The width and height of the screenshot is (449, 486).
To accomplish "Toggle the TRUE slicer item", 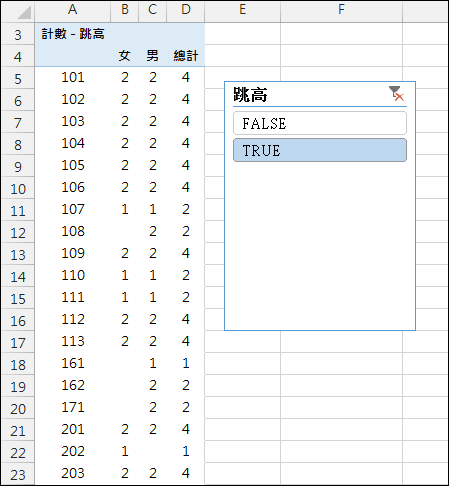I will [x=320, y=150].
